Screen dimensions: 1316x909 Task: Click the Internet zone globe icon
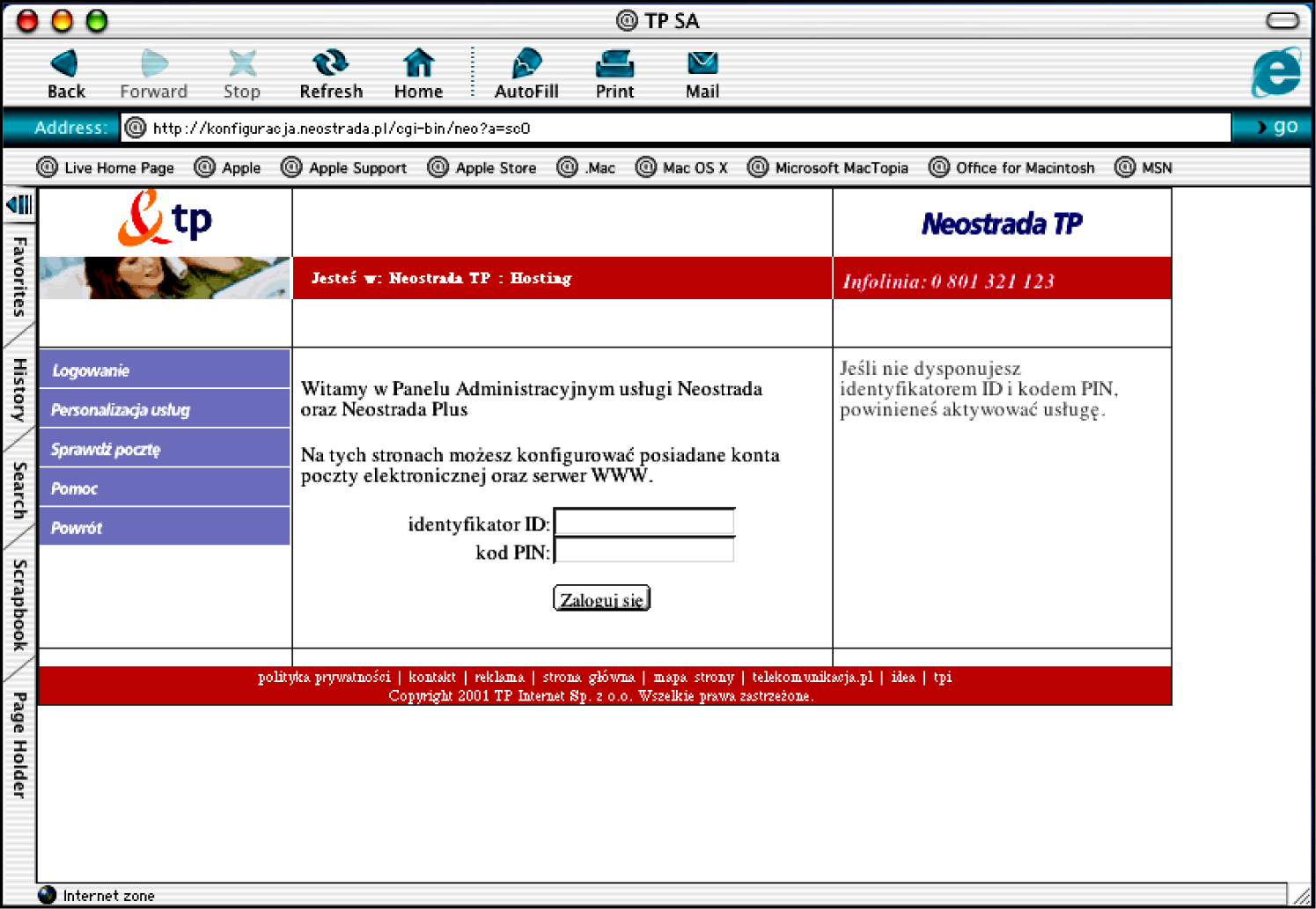tap(48, 895)
